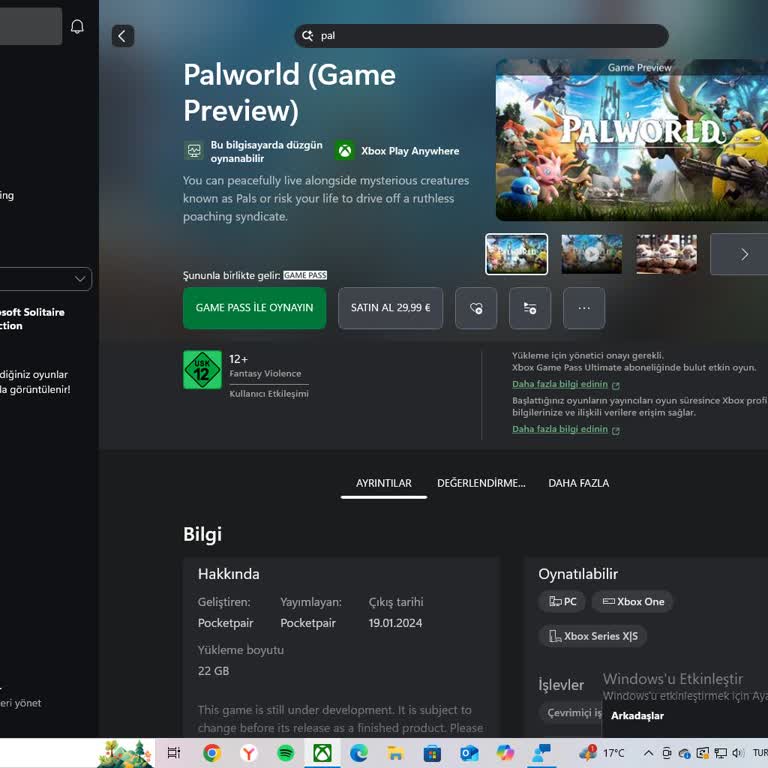Select the third screenshot thumbnail
The height and width of the screenshot is (768, 768).
pos(666,254)
